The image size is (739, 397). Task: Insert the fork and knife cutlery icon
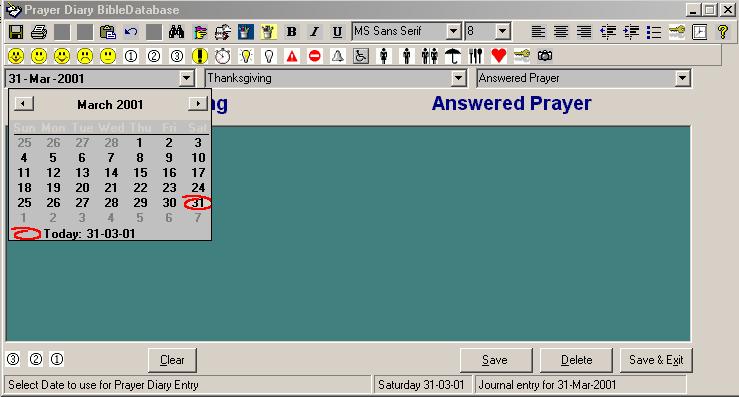point(476,56)
